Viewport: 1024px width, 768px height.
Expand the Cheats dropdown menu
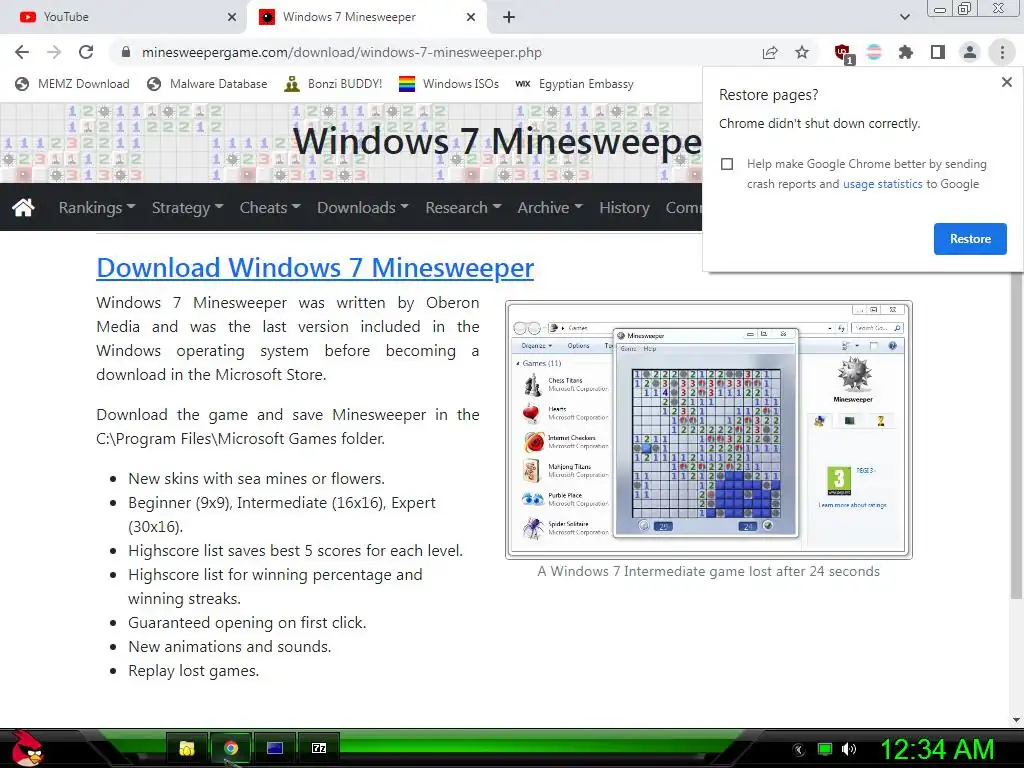[270, 208]
